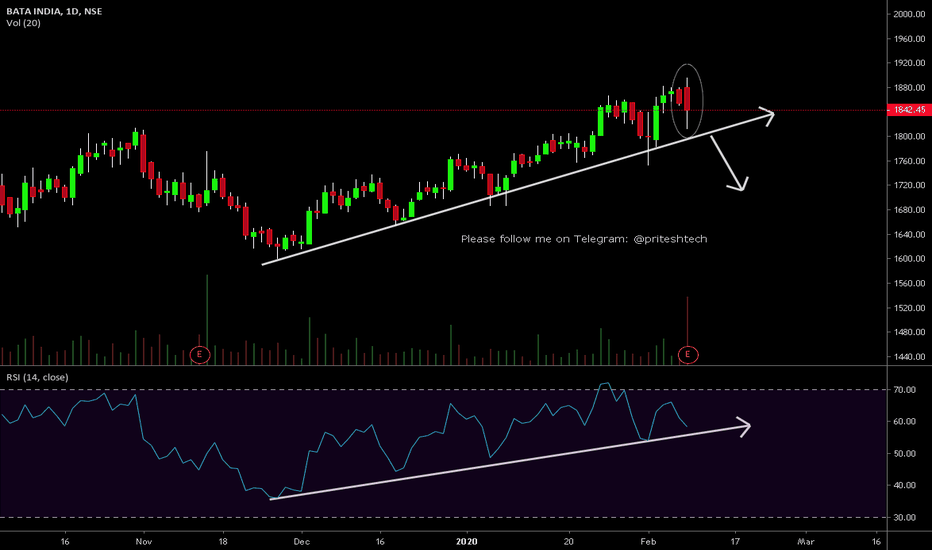Viewport: 932px width, 550px height.
Task: Click the RSI 30.00 axis label
Action: [905, 517]
